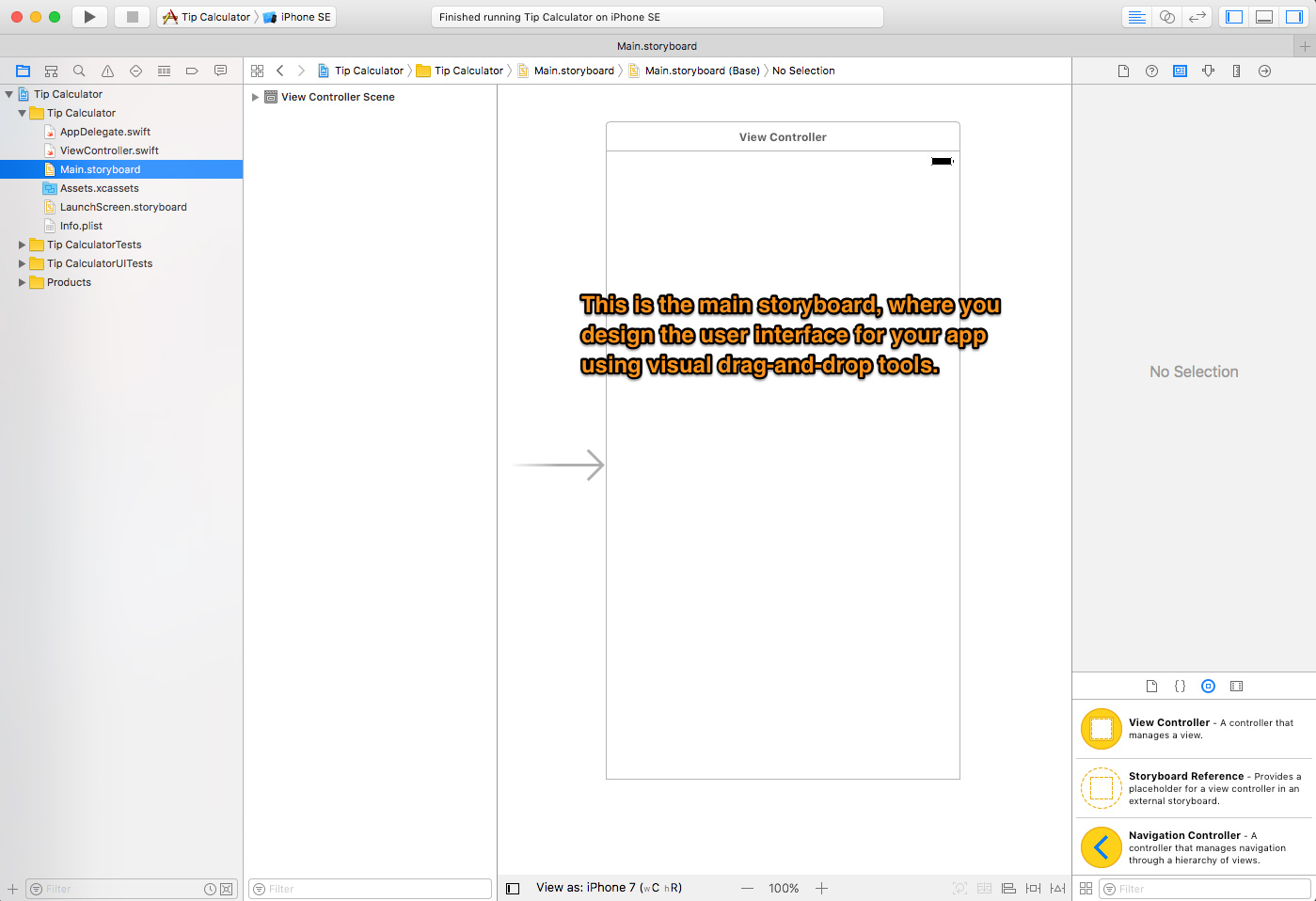Open View as: iPhone 7 device bar
The height and width of the screenshot is (901, 1316).
pyautogui.click(x=609, y=888)
